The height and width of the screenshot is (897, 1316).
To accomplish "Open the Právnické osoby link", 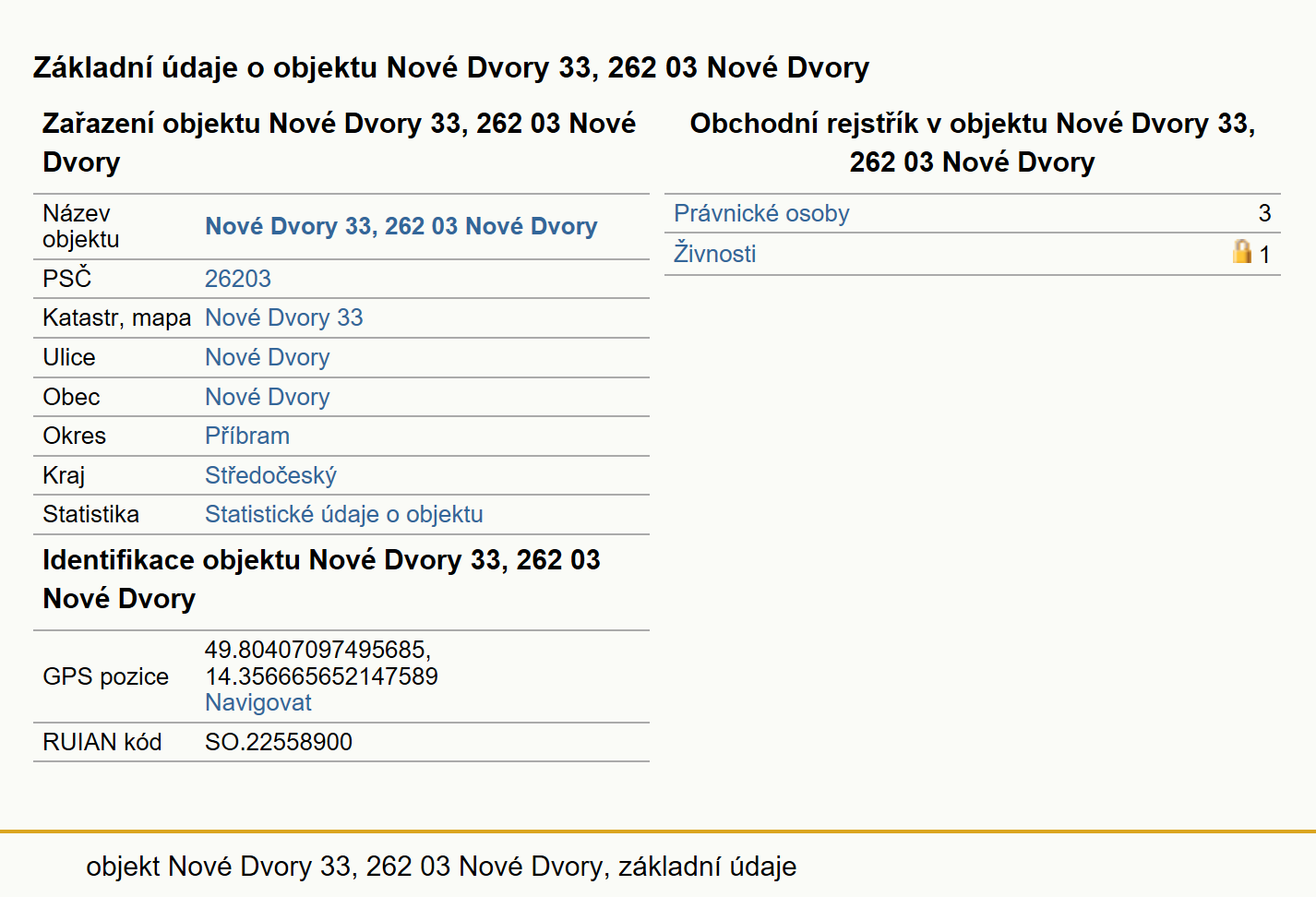I will tap(761, 213).
